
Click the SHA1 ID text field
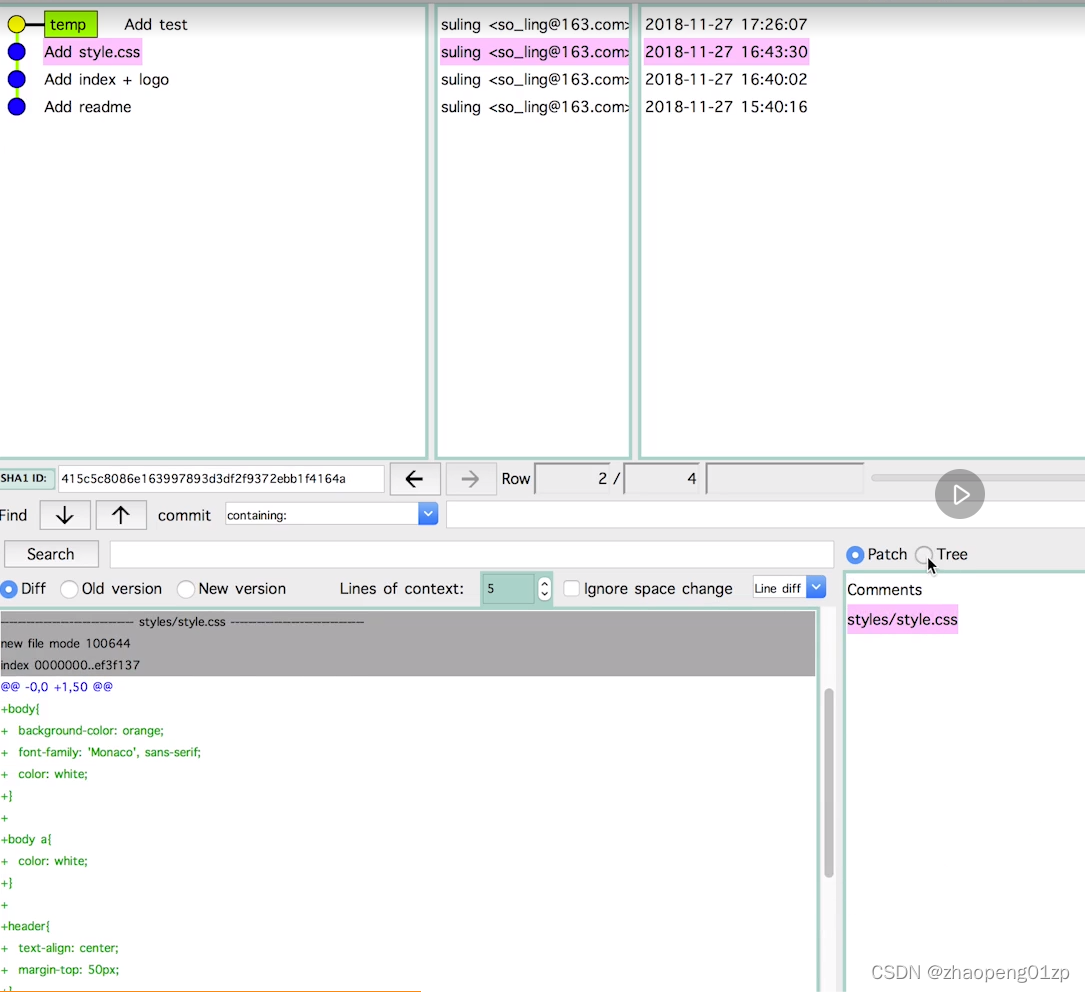point(221,479)
